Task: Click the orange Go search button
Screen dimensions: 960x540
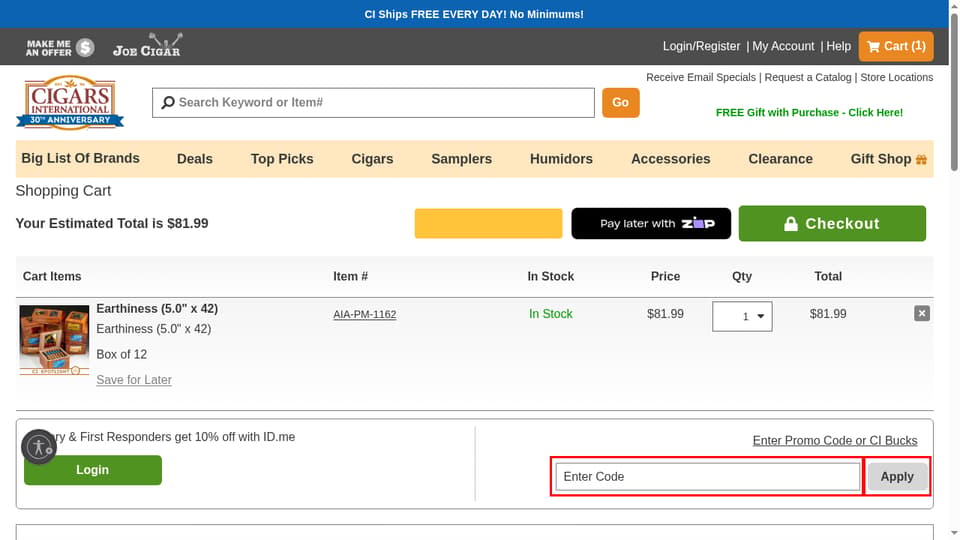Action: coord(620,103)
